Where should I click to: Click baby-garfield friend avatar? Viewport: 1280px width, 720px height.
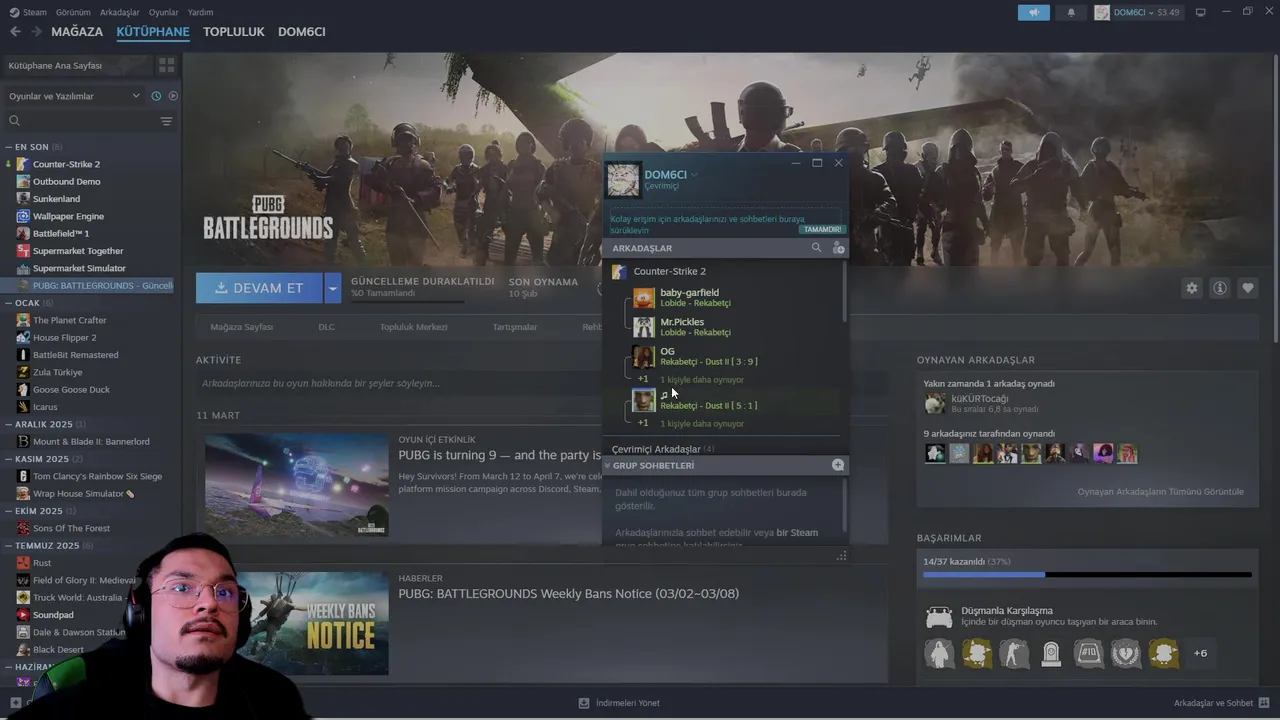click(644, 298)
